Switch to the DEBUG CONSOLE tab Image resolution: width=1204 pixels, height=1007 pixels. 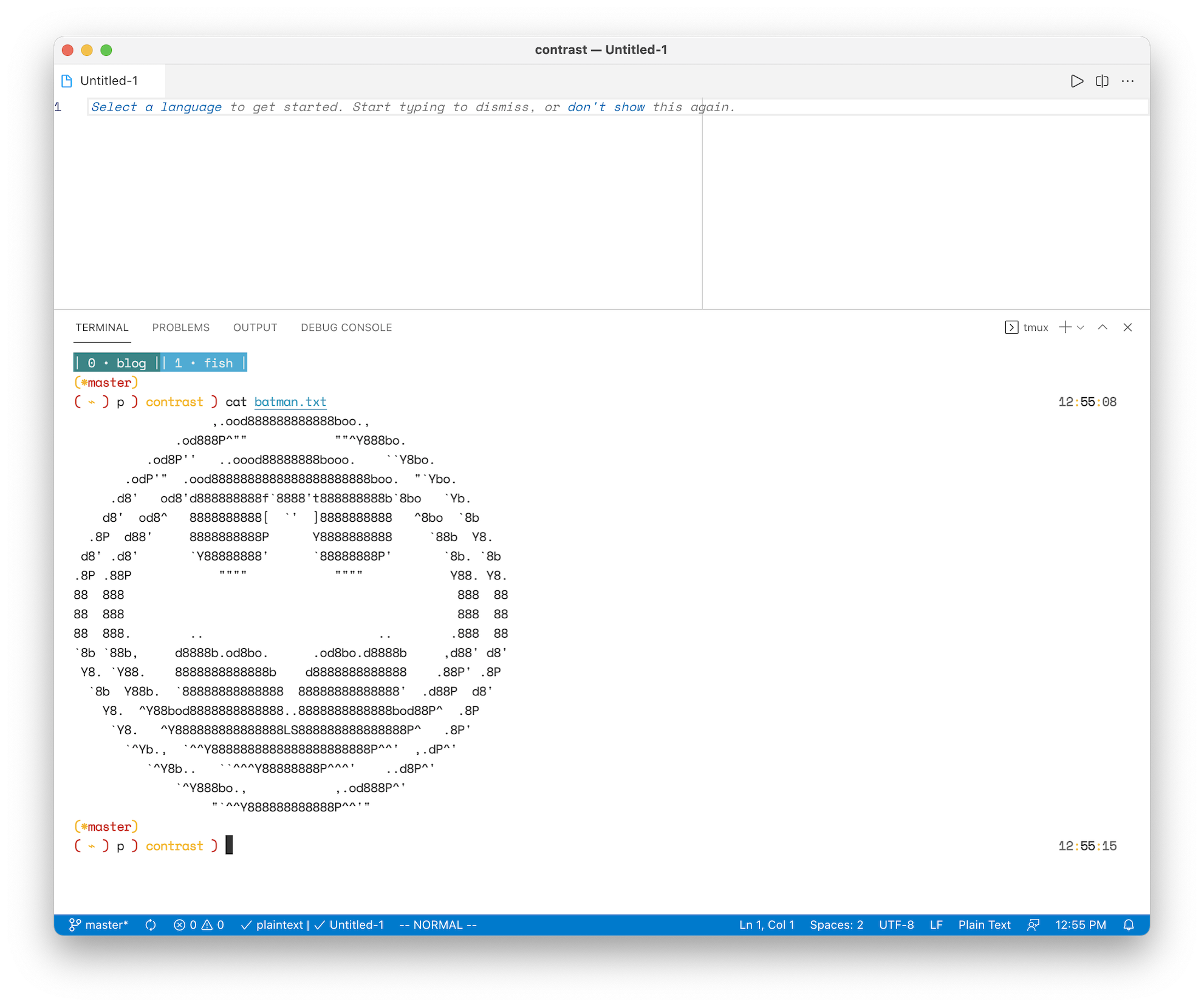pos(346,327)
